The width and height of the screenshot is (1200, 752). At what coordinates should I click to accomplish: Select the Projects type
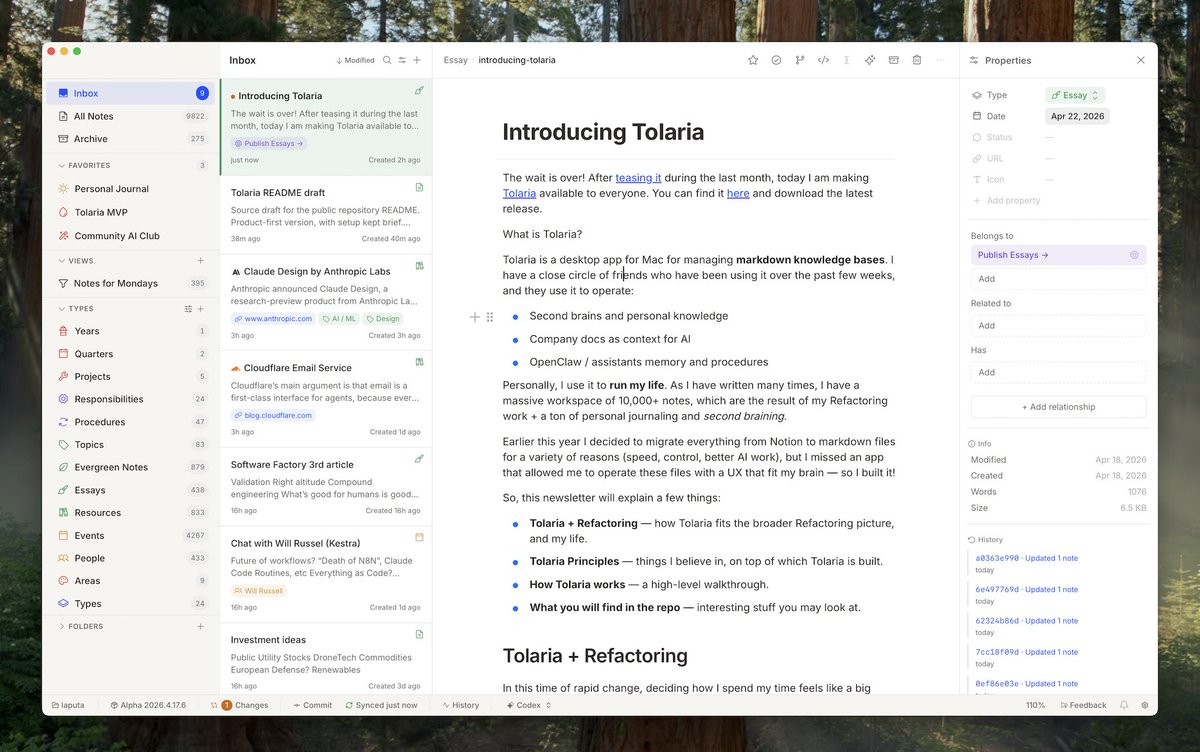point(131,376)
